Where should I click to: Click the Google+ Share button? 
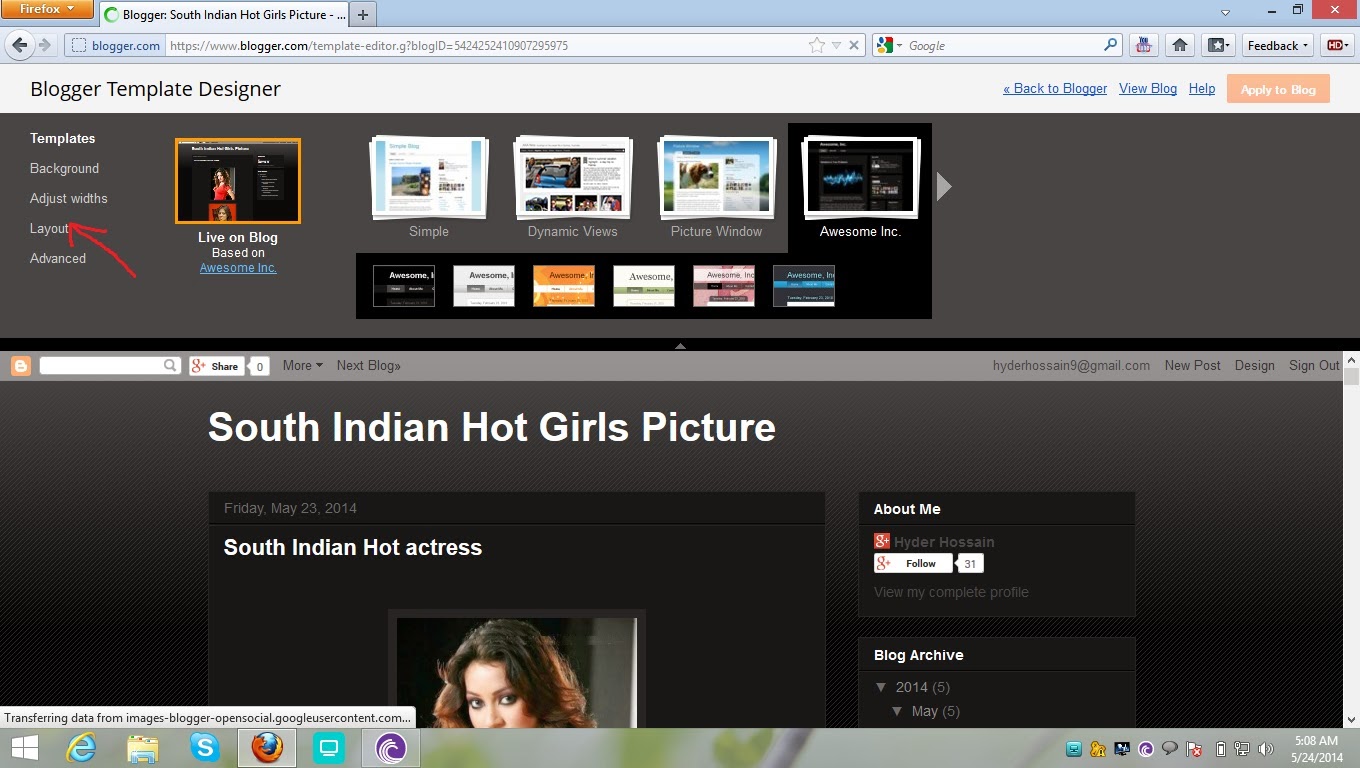point(216,366)
